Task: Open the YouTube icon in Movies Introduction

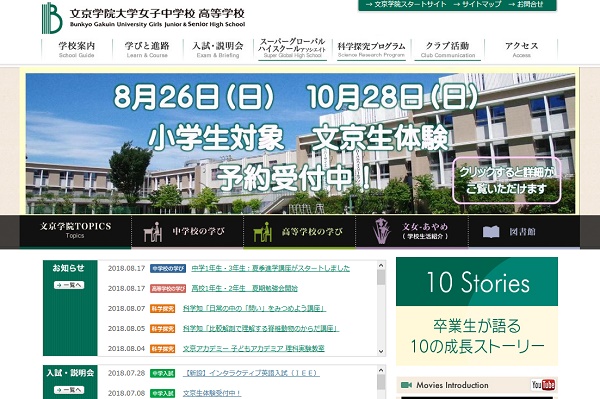Action: coord(543,384)
